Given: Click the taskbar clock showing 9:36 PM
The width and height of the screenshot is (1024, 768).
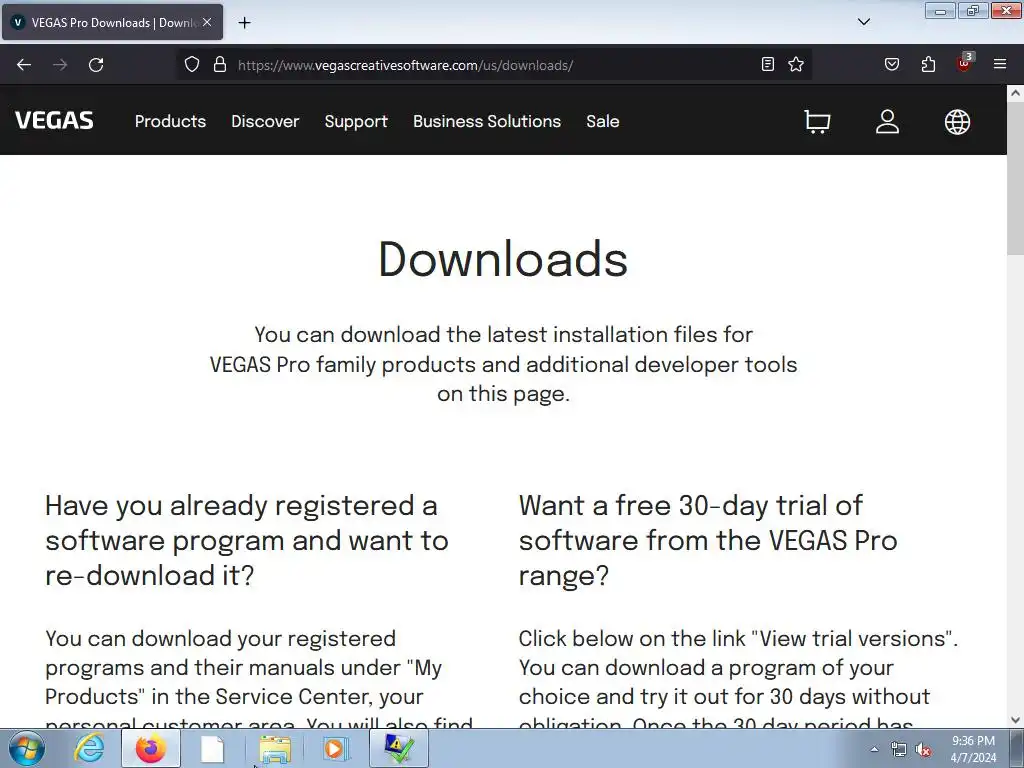Looking at the screenshot, I should [973, 749].
